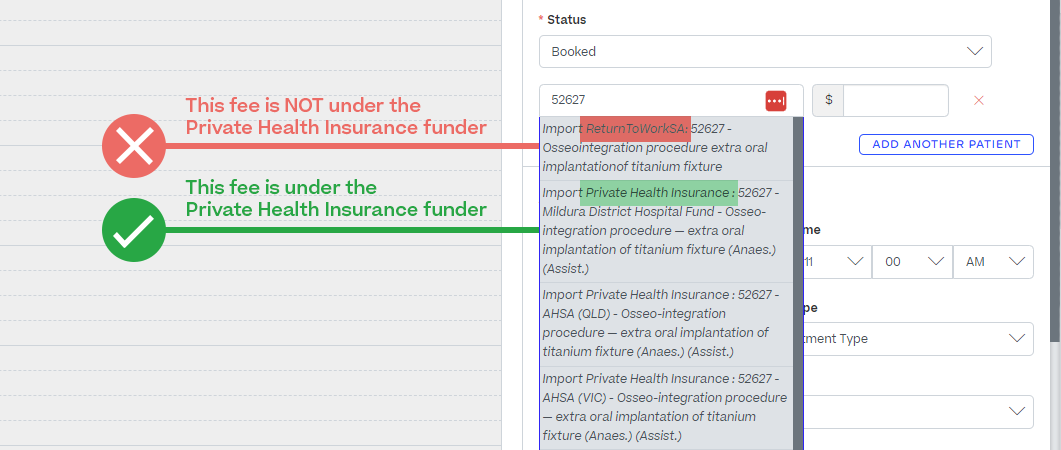
Task: Remove the fee row with the orange X
Action: [979, 100]
